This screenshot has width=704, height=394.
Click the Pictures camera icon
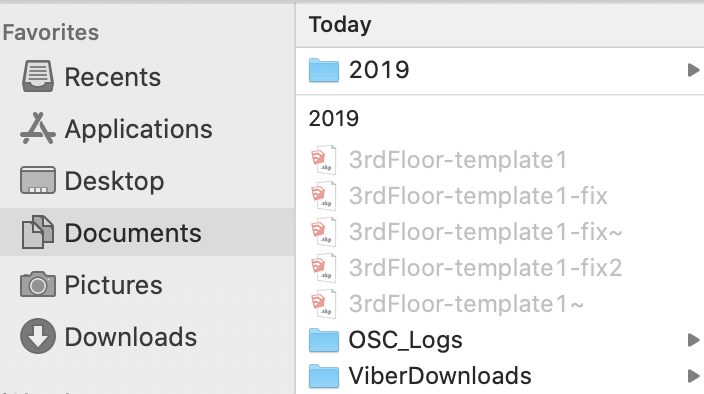pyautogui.click(x=38, y=284)
